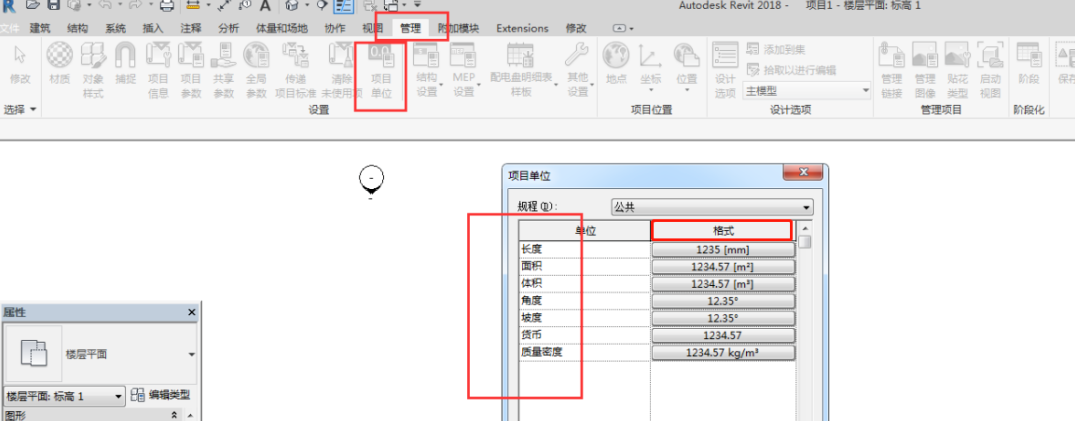1075x421 pixels.
Task: Click the 长度 format button 1235 [mm]
Action: 723,250
